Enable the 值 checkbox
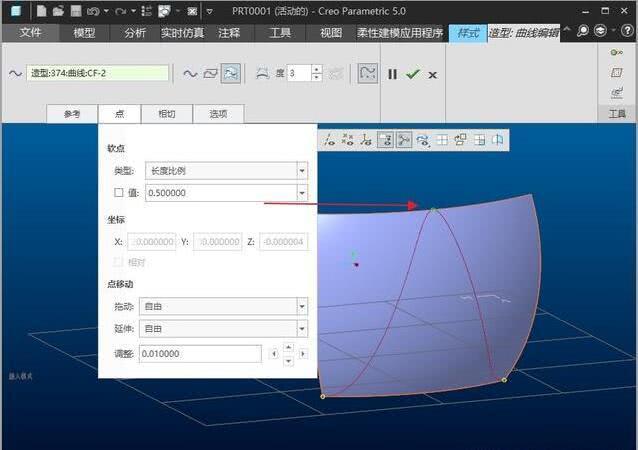 point(118,192)
